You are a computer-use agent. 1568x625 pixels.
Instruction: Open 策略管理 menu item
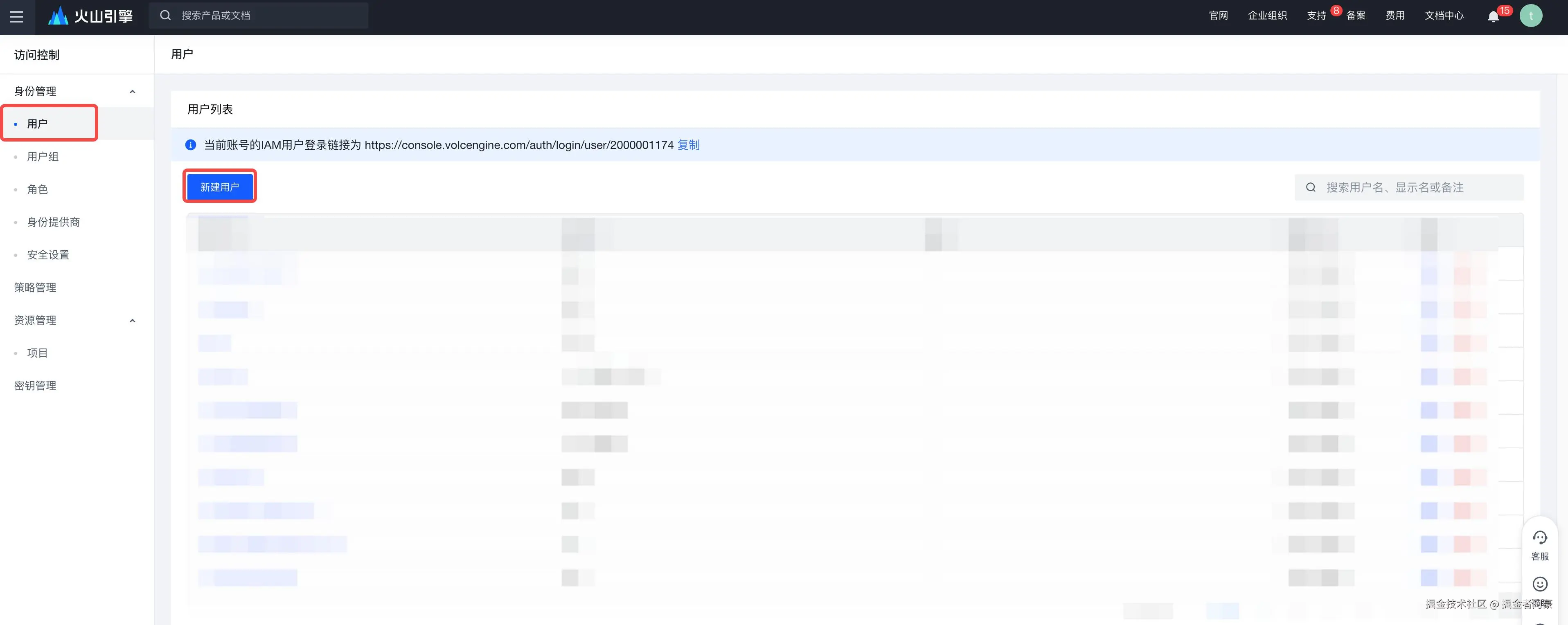click(x=35, y=287)
